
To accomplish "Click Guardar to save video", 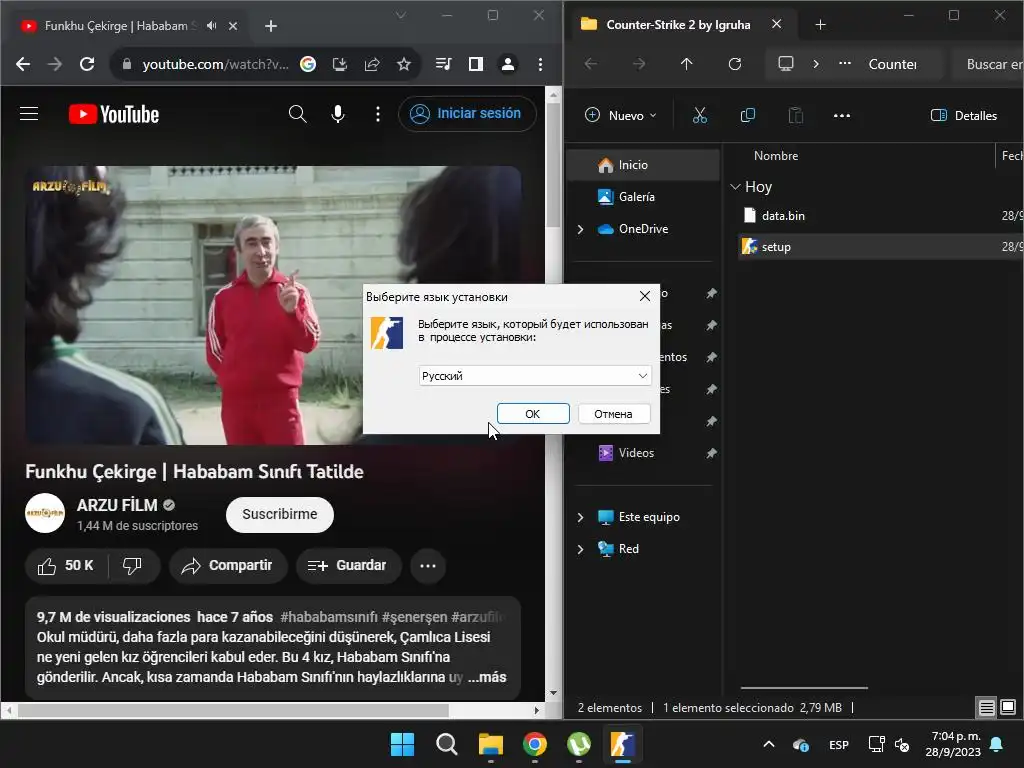I will point(348,566).
